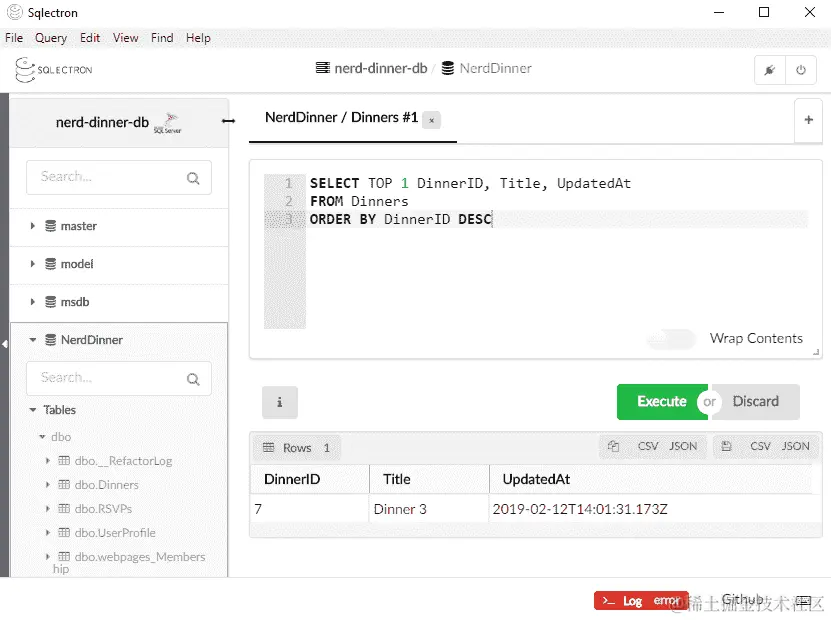Save results as CSV file
Image resolution: width=831 pixels, height=620 pixels.
pos(760,446)
